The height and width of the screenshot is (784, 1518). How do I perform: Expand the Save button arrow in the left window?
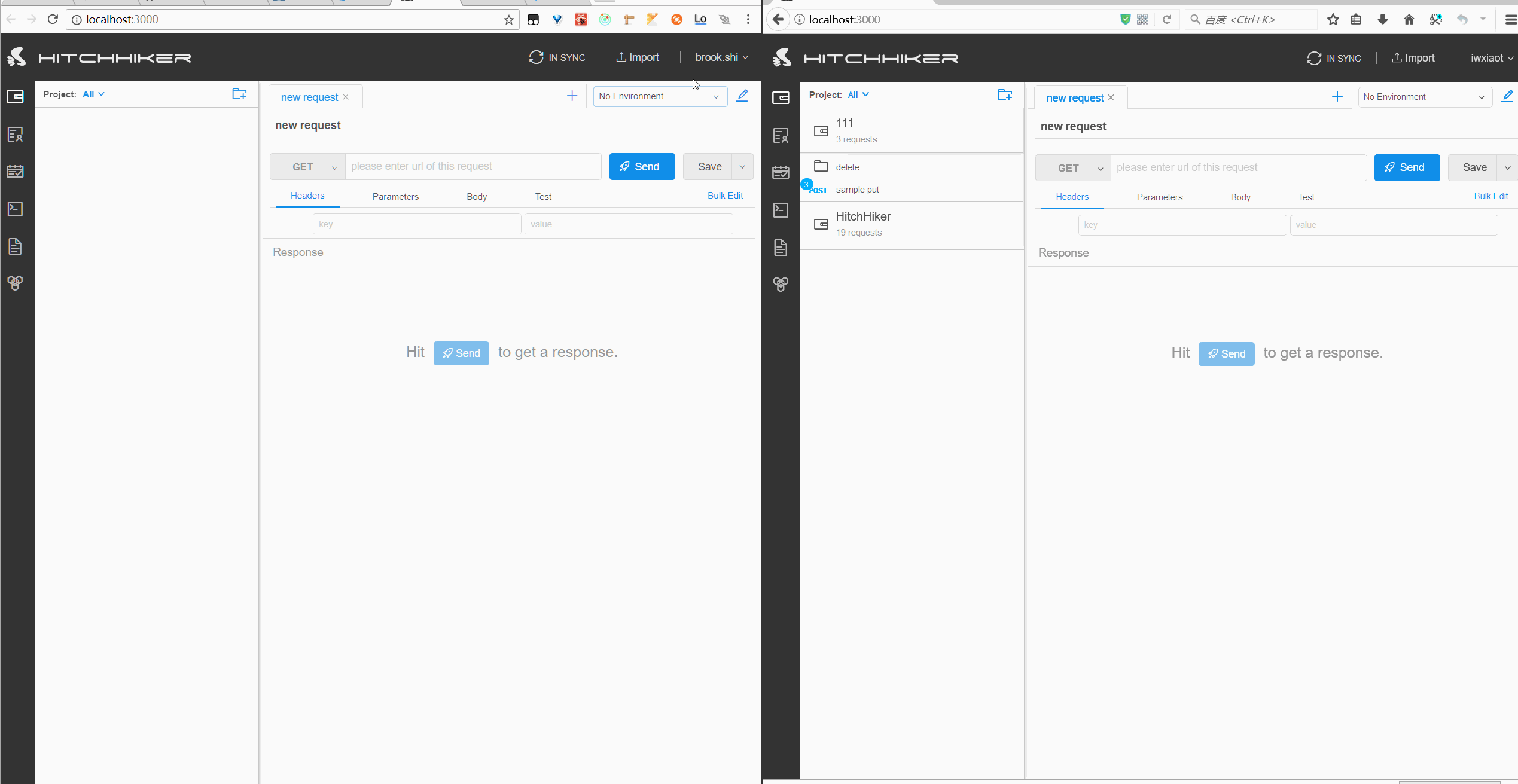pos(742,167)
